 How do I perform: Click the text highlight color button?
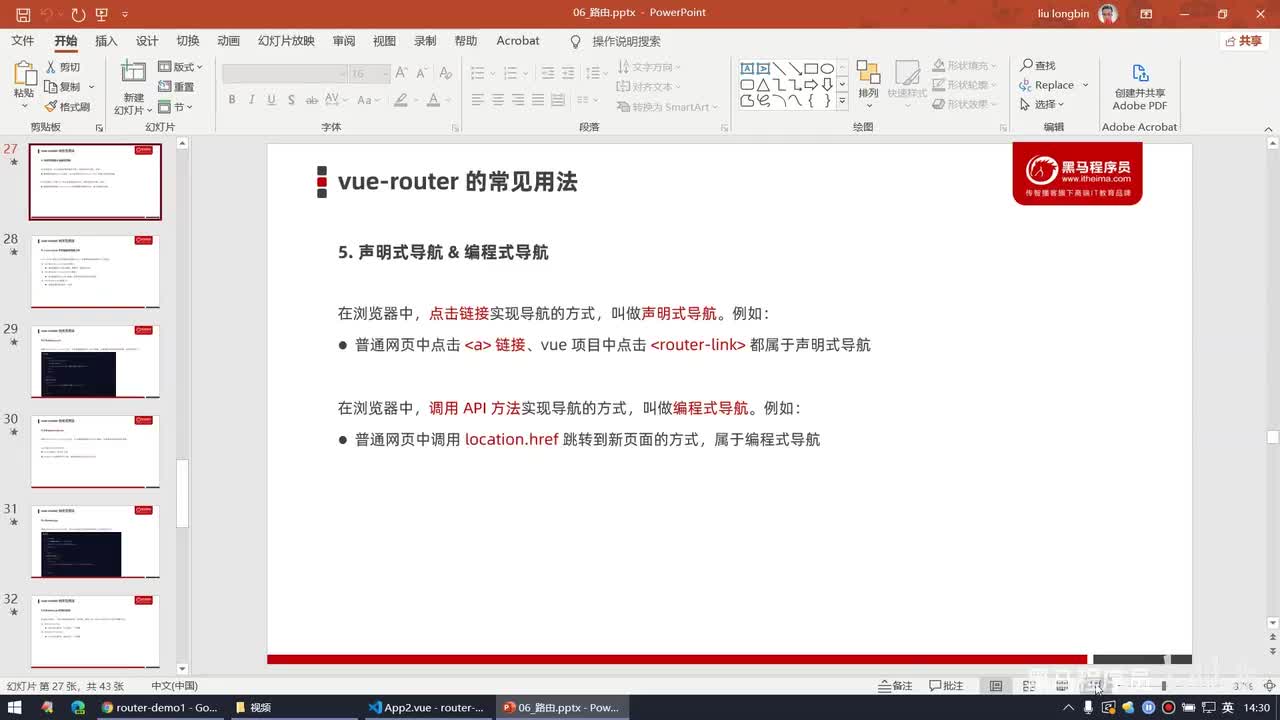tap(401, 100)
